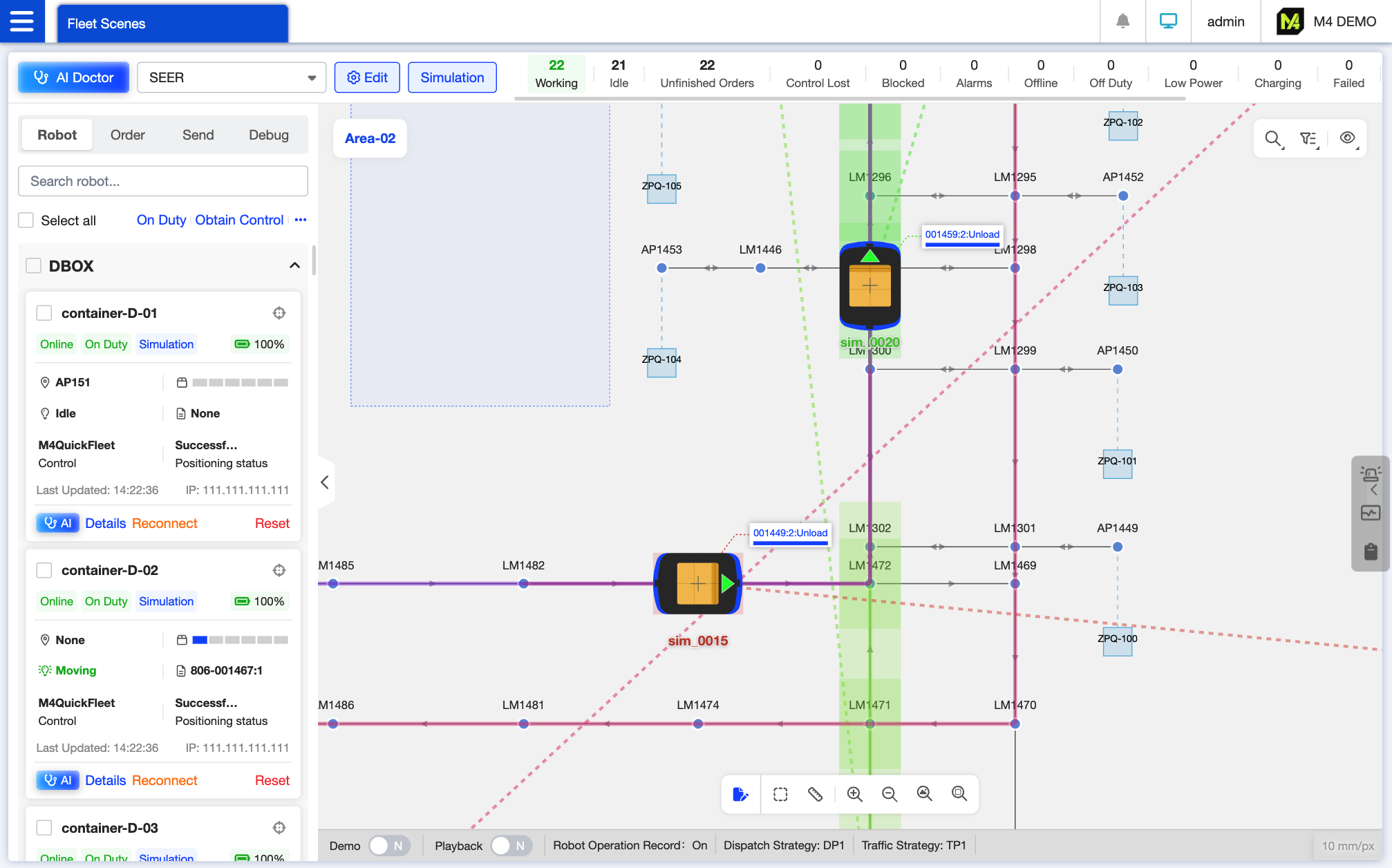Viewport: 1392px width, 868px height.
Task: Check the Select all checkbox
Action: [x=26, y=220]
